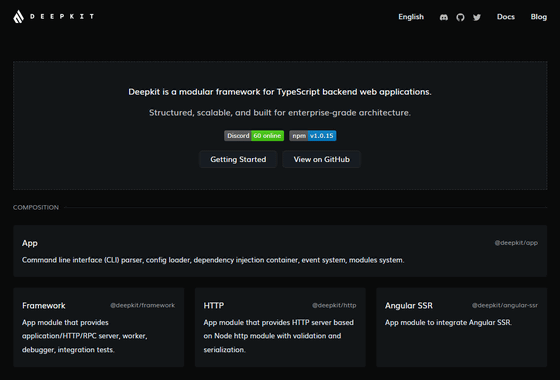Open the Twitter bird icon
Image resolution: width=560 pixels, height=380 pixels.
(477, 17)
